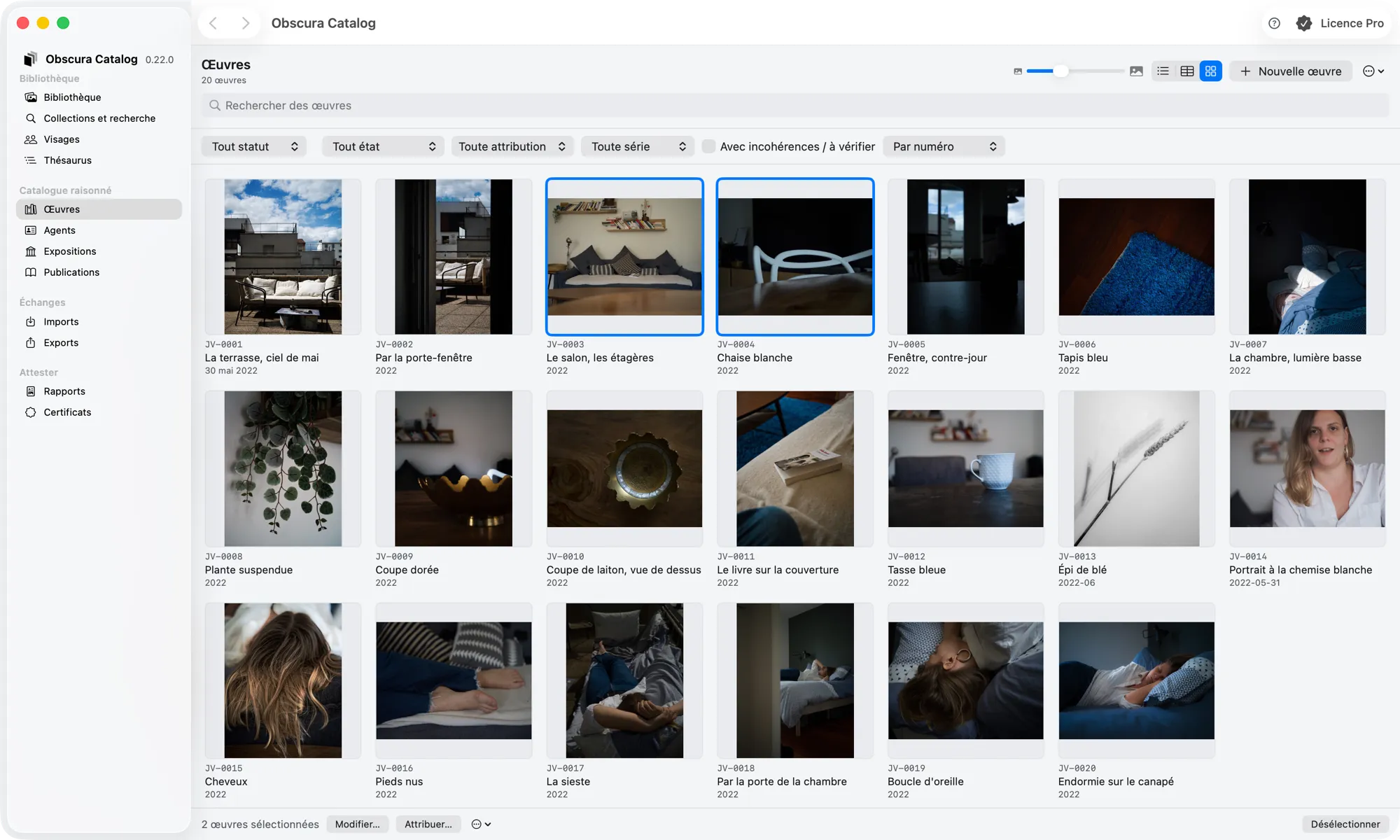This screenshot has width=1400, height=840.
Task: Open the Bibliothèque sidebar item
Action: [99, 97]
